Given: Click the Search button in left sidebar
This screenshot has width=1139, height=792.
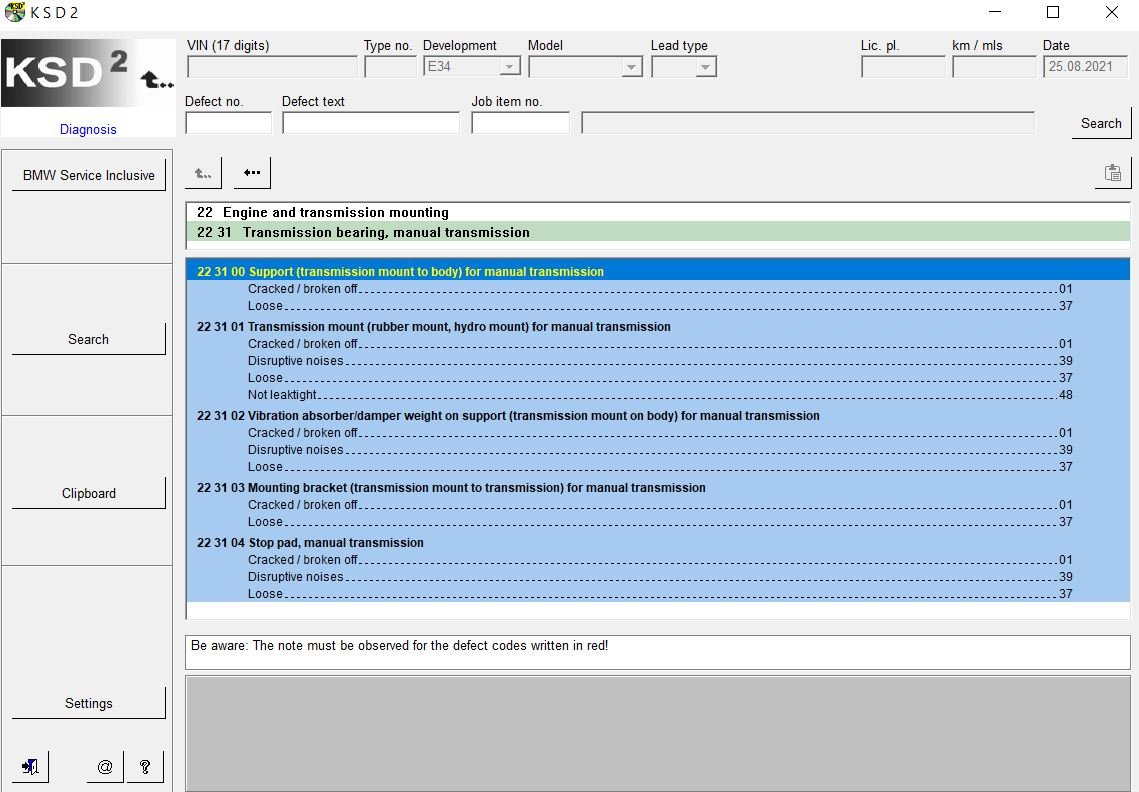Looking at the screenshot, I should [89, 339].
